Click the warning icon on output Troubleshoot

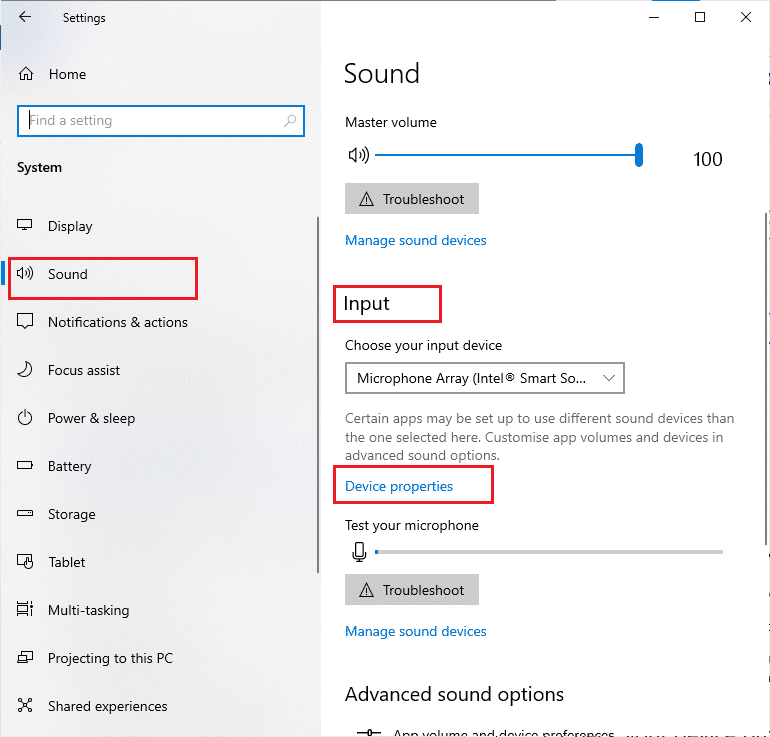(x=366, y=199)
